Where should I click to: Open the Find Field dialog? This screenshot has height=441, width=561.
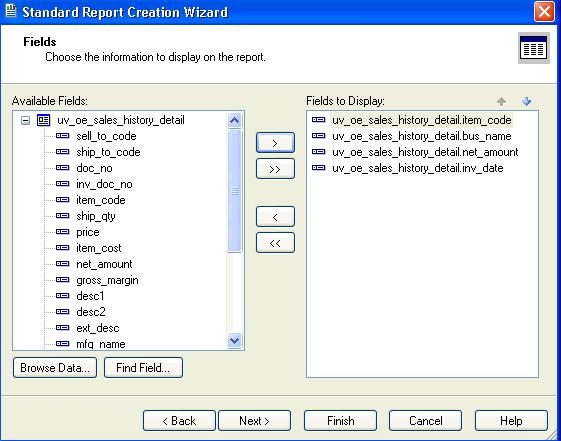(x=143, y=368)
